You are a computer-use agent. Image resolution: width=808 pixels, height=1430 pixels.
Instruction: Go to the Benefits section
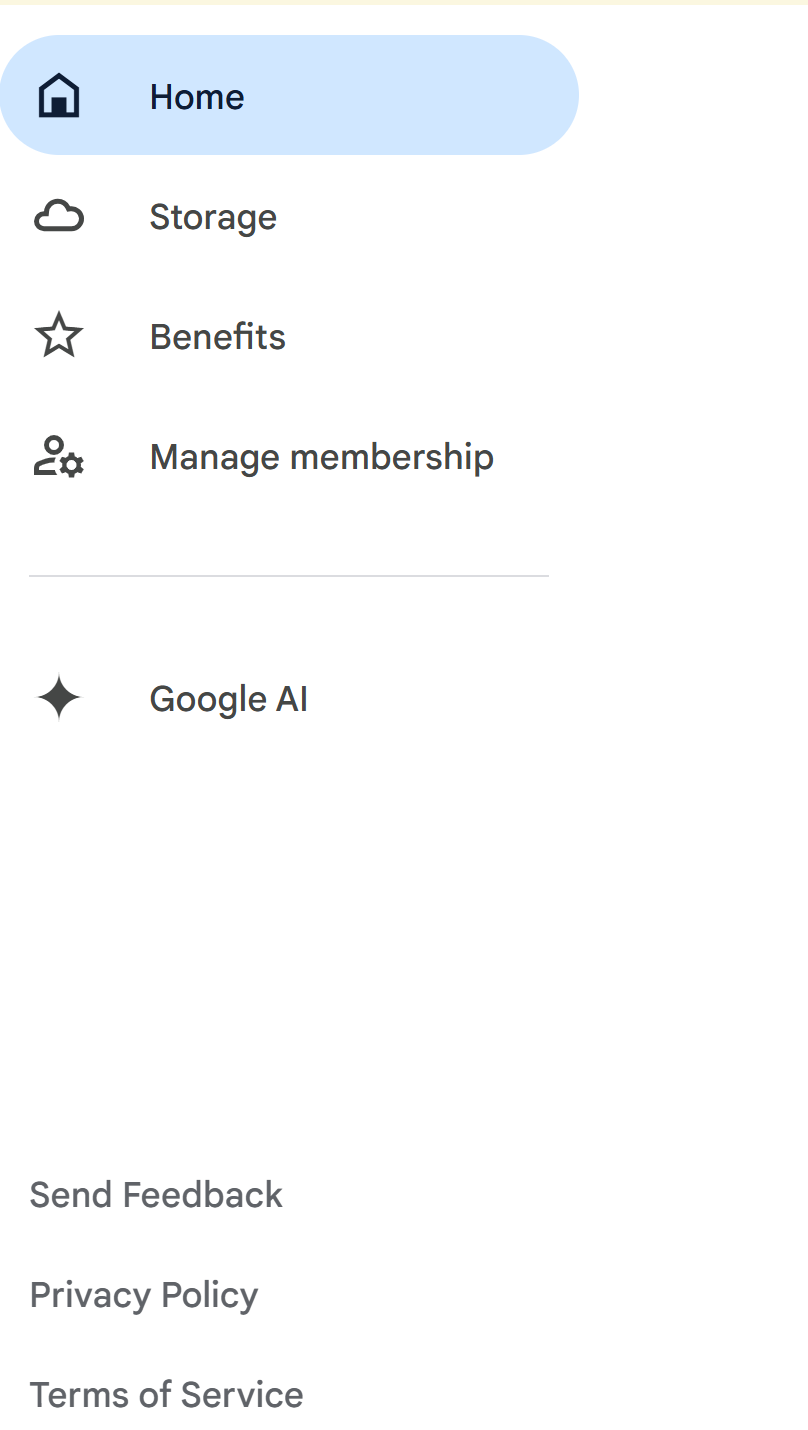(218, 337)
